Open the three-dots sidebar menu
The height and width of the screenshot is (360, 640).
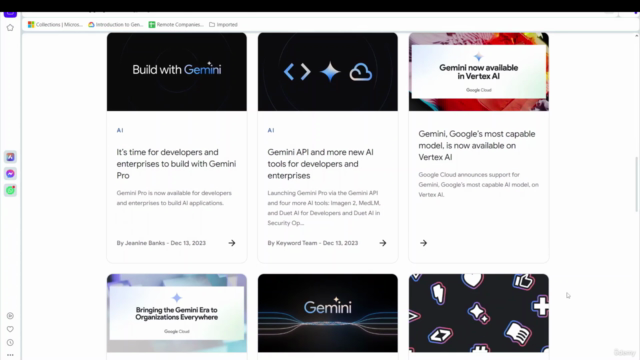coord(10,355)
